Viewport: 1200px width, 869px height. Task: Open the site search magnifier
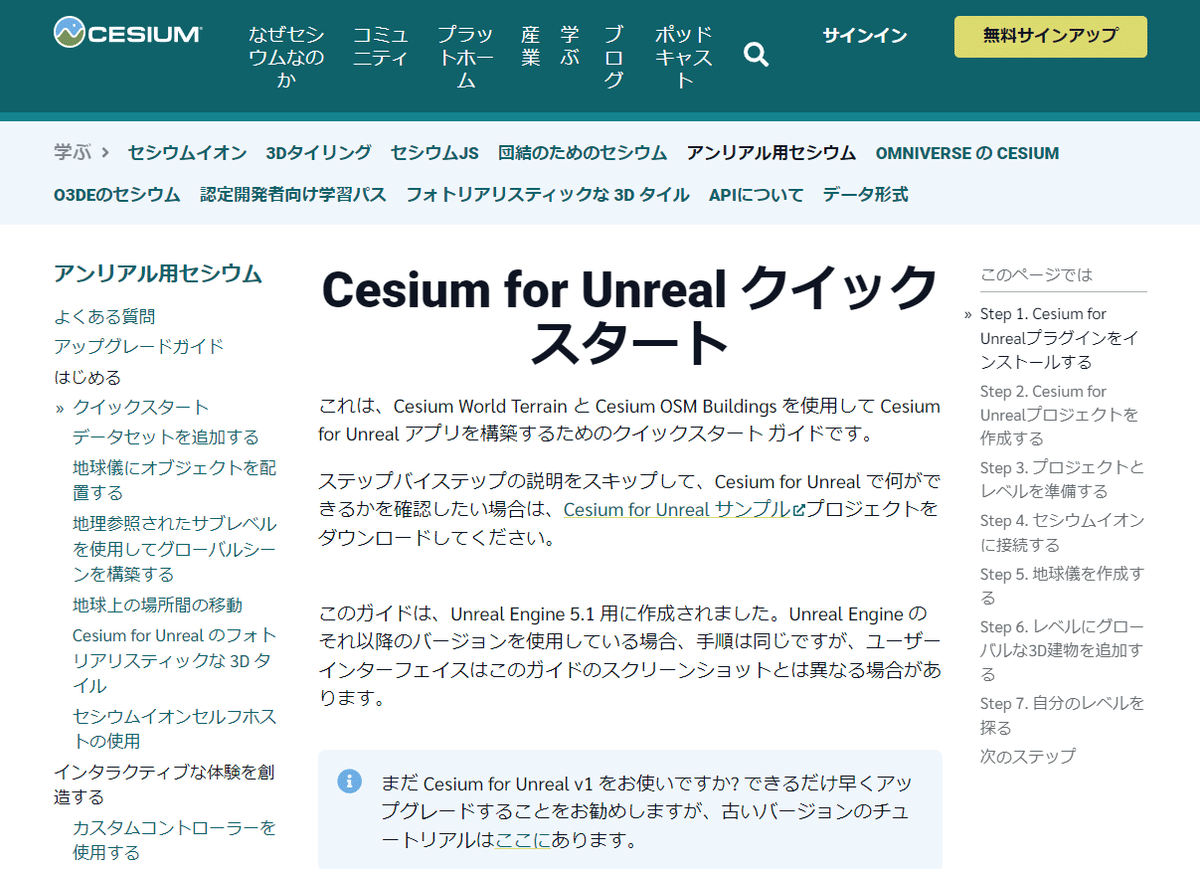(756, 55)
